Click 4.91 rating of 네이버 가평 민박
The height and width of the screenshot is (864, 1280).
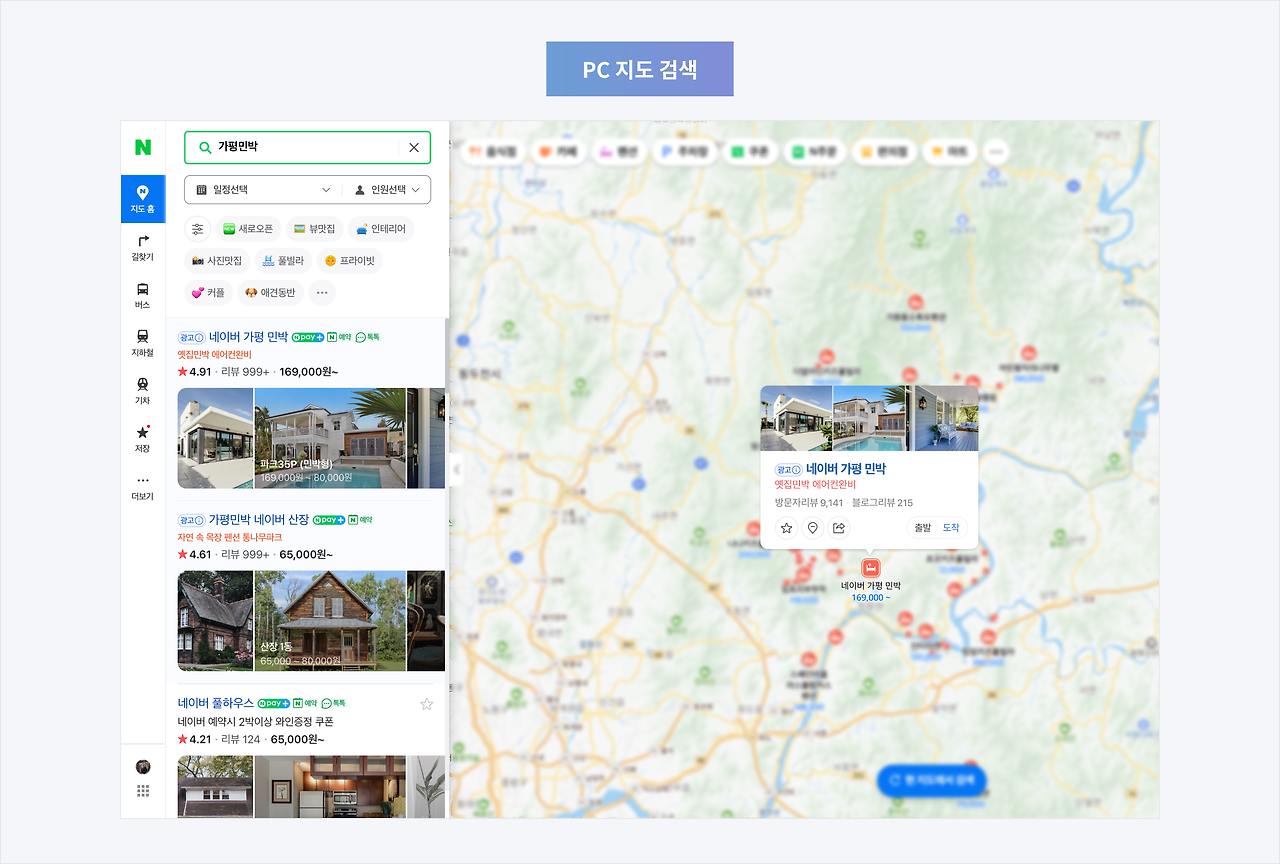(x=194, y=372)
